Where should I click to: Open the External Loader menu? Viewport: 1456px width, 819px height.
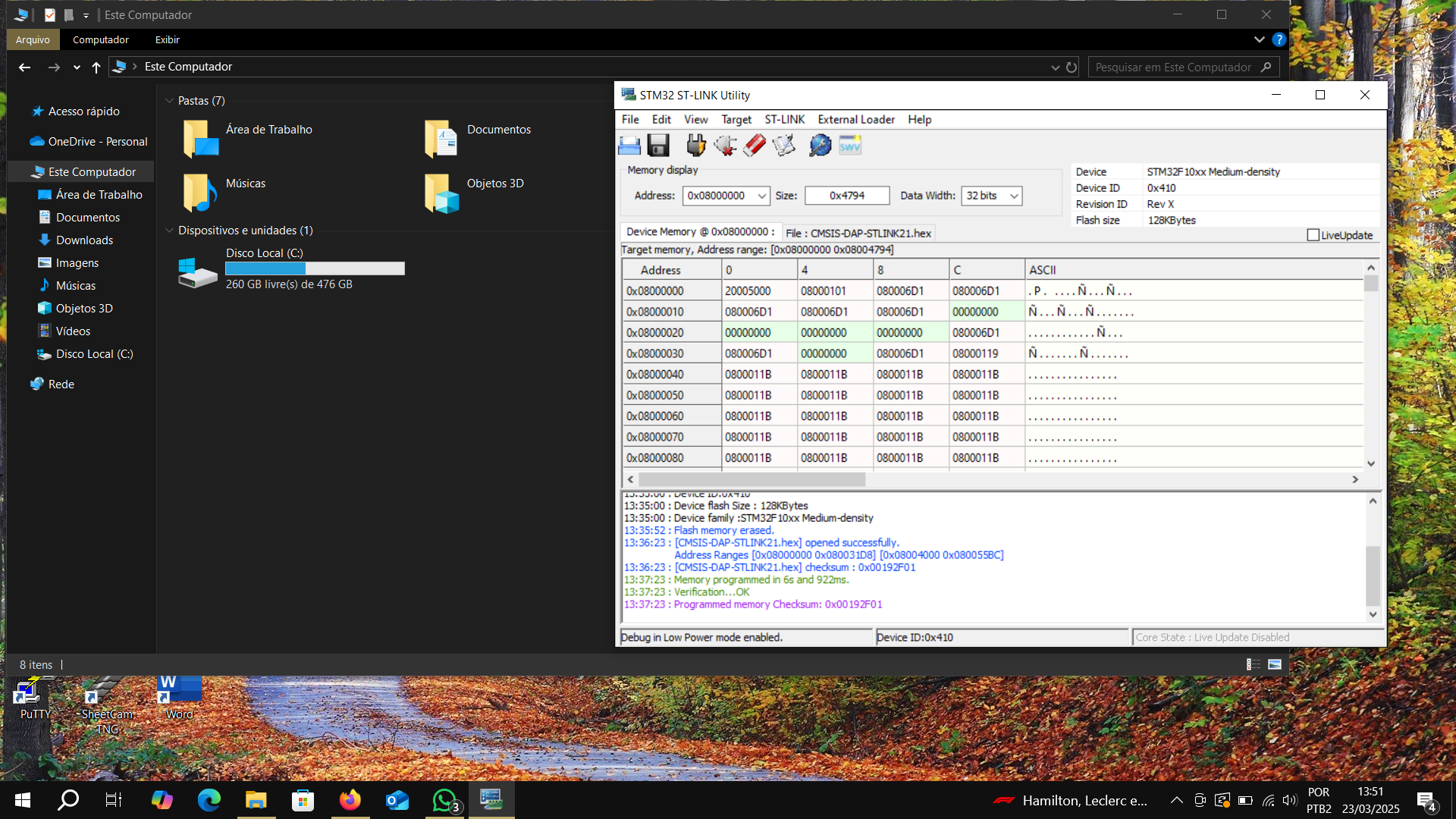(x=856, y=119)
